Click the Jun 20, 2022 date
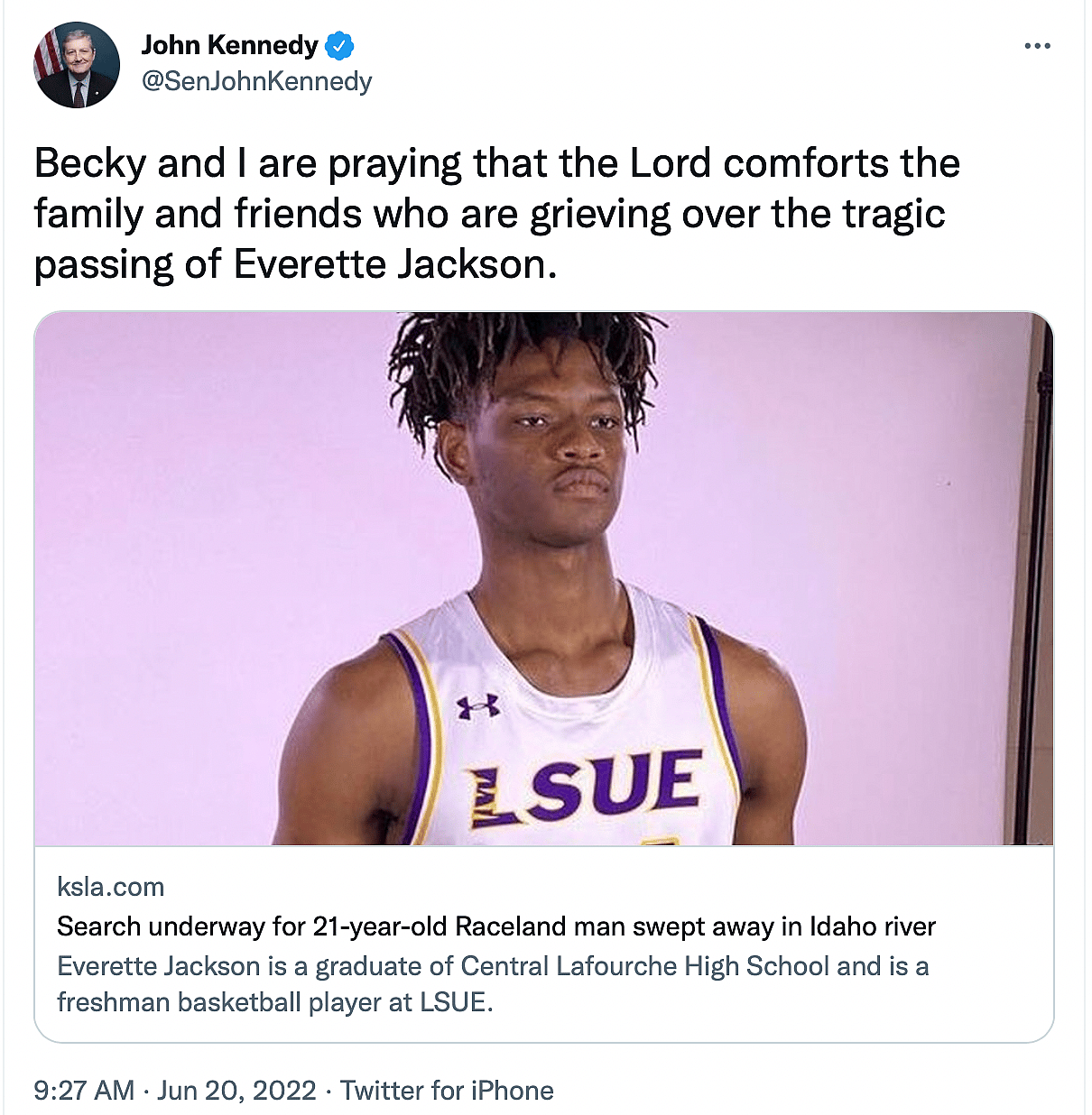Viewport: 1092px width, 1115px height. tap(236, 1090)
